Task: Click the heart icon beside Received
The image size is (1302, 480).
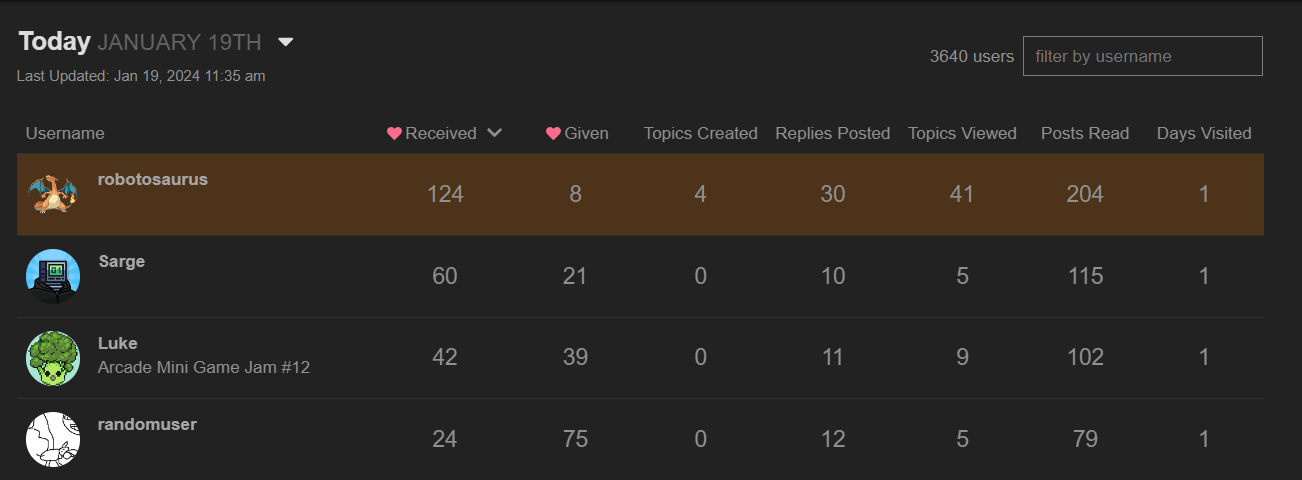Action: tap(394, 134)
